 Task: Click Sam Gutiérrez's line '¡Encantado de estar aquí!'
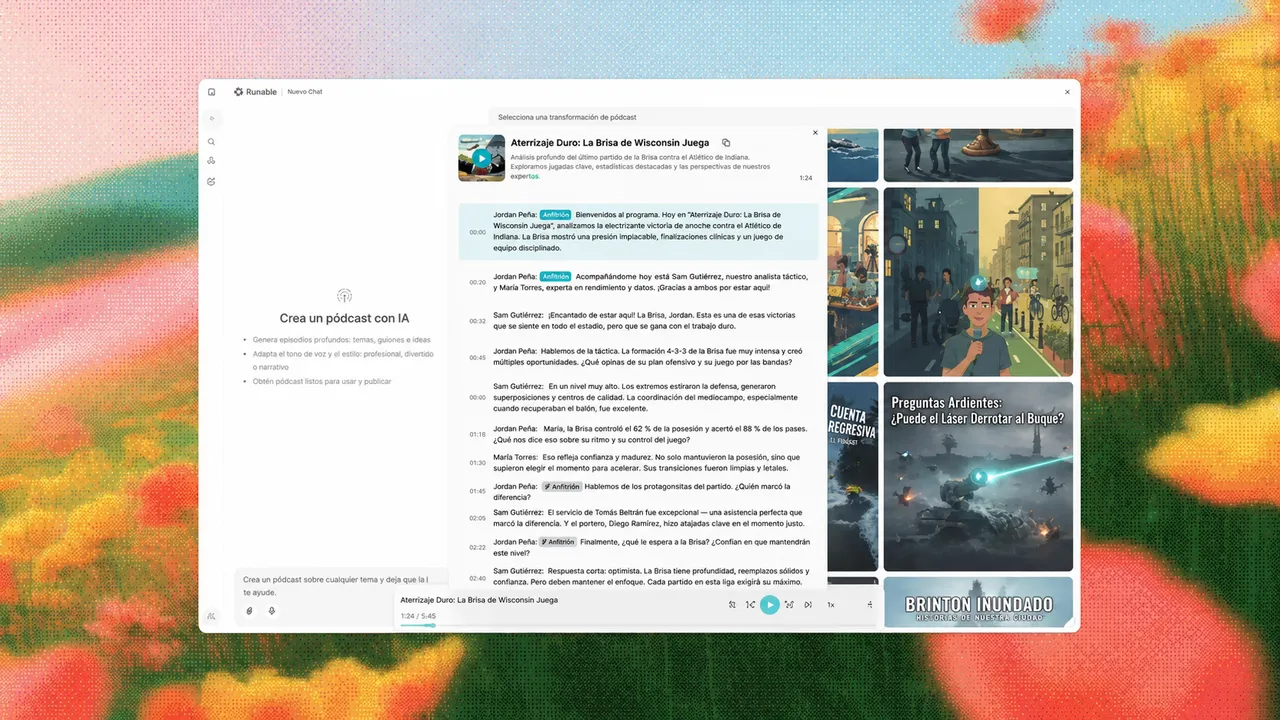click(x=645, y=320)
